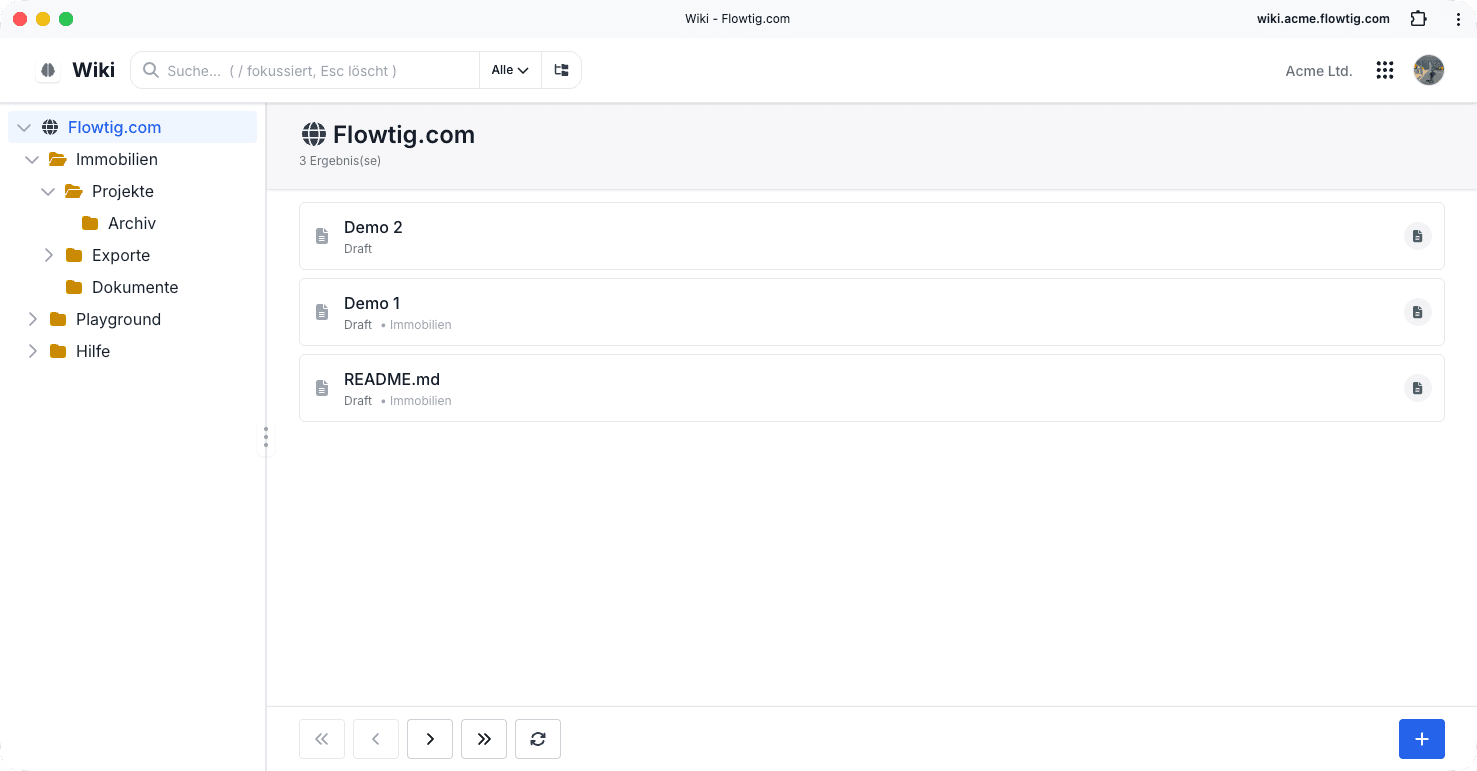This screenshot has height=771, width=1477.
Task: Click the 3 Ergebnis(se) result count
Action: tap(340, 161)
